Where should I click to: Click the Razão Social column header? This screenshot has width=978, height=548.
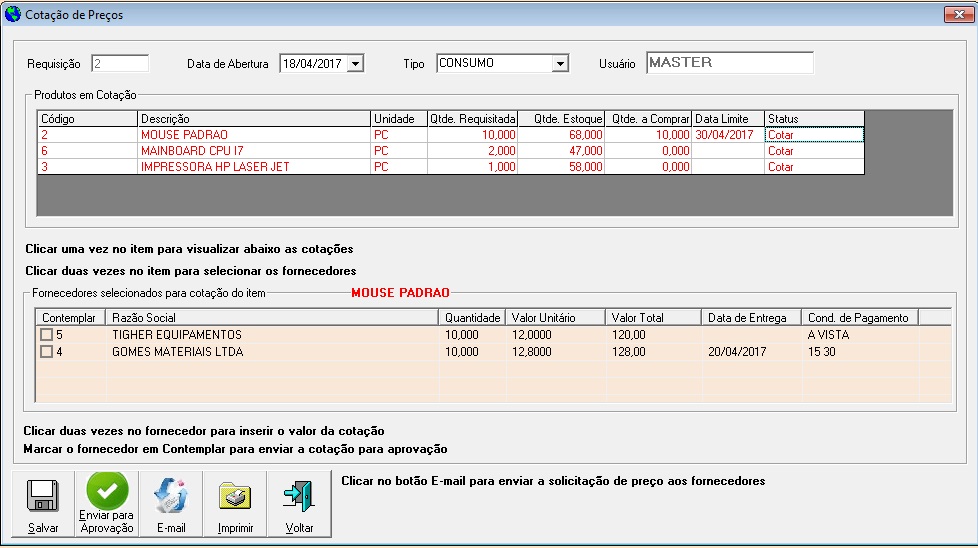273,318
